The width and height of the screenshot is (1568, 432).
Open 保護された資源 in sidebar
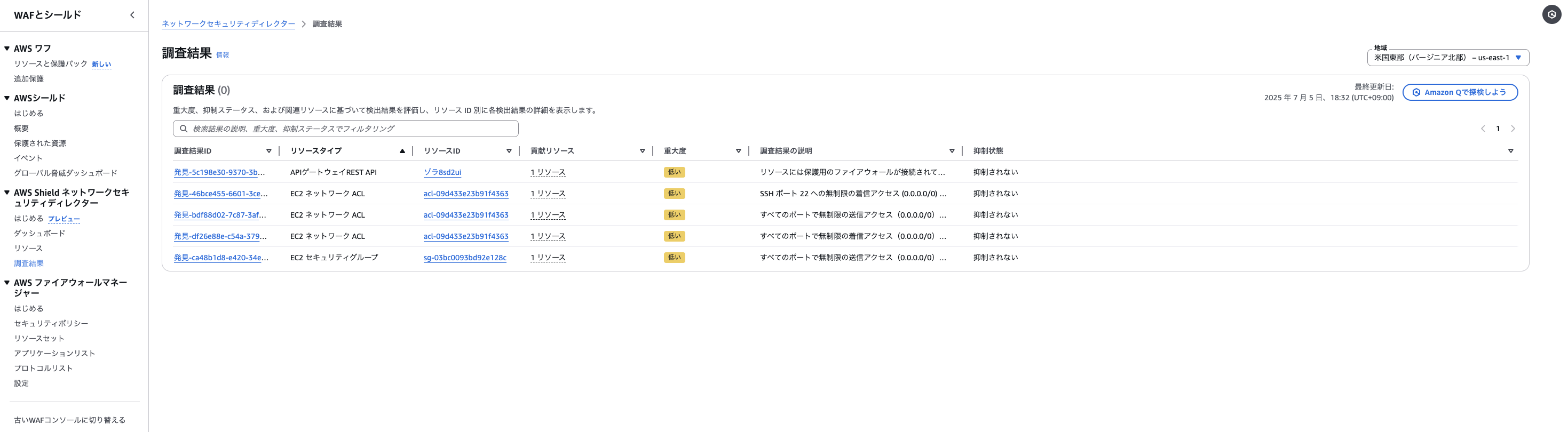coord(40,143)
